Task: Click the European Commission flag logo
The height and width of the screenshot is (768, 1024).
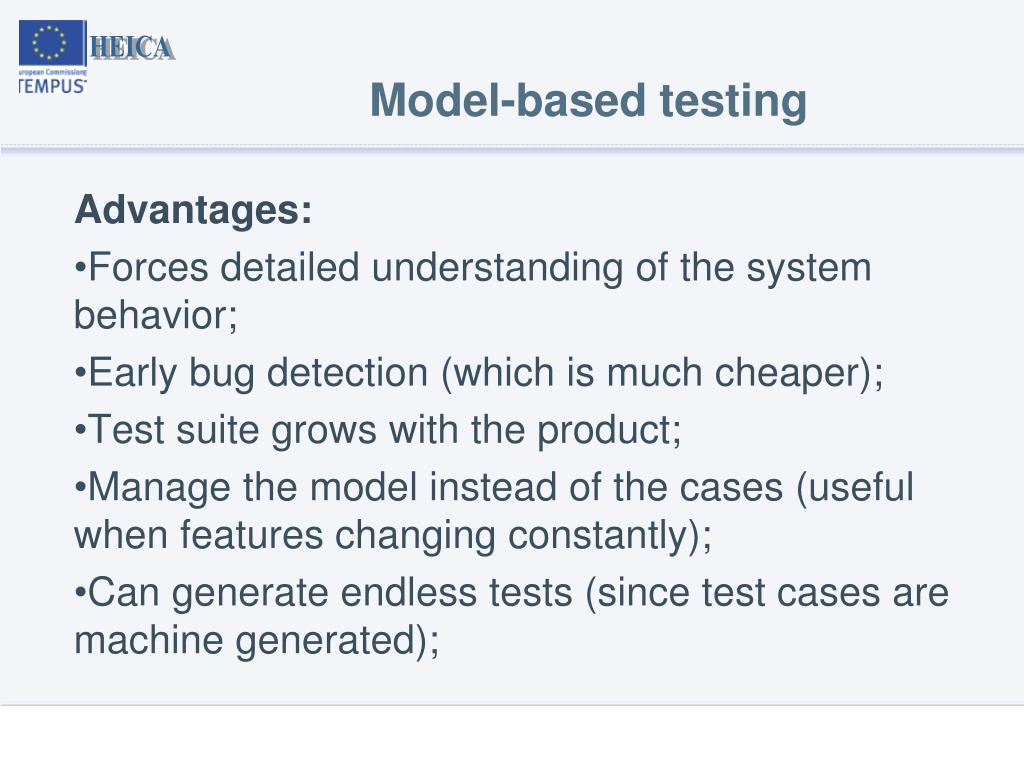Action: pos(52,43)
